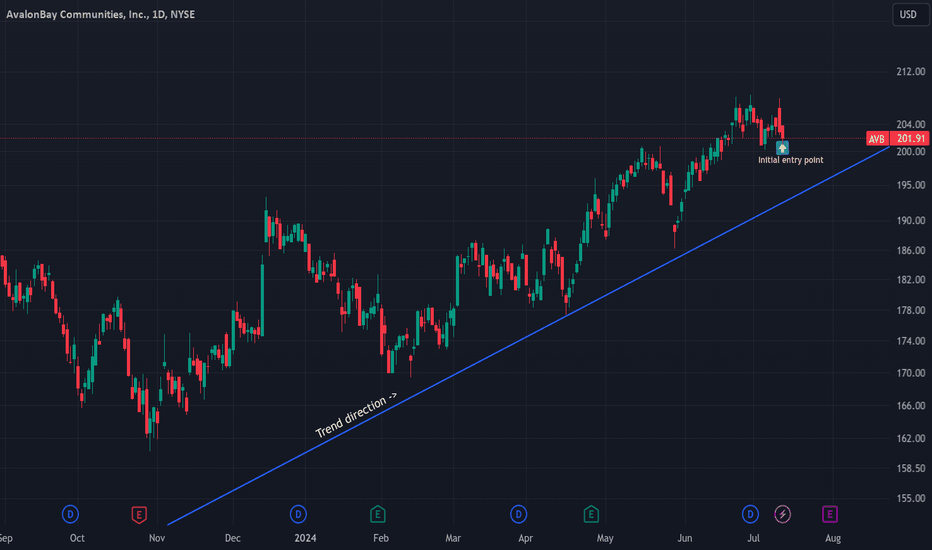Open the purple upcoming earnings marker near August

click(830, 514)
